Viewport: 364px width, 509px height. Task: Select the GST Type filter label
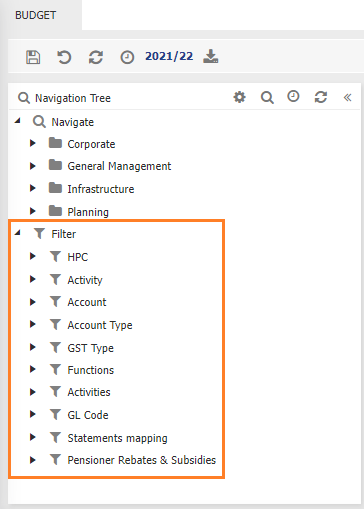(x=90, y=348)
